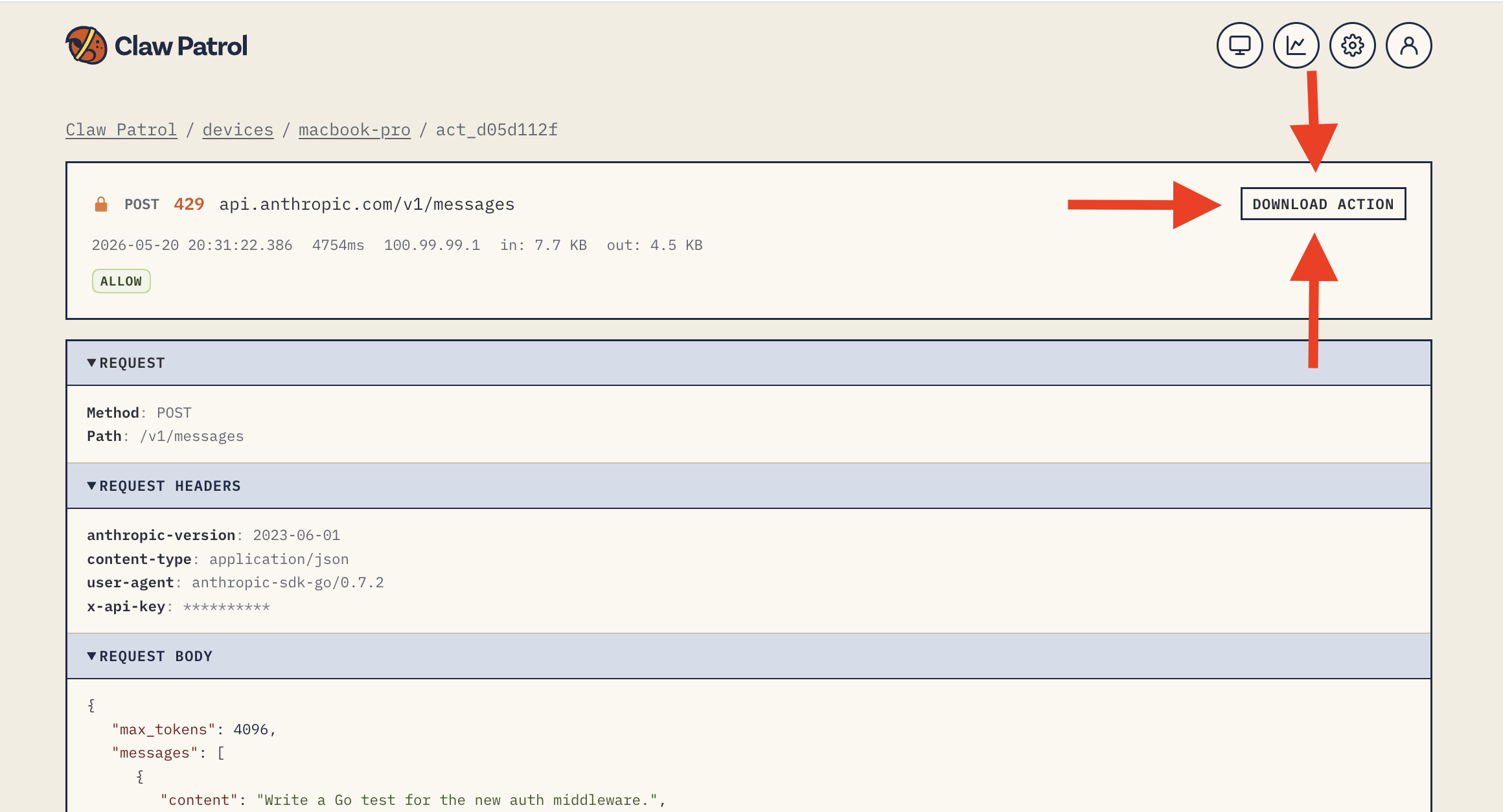Click the "messages" key in body
1503x812 pixels.
pyautogui.click(x=154, y=753)
